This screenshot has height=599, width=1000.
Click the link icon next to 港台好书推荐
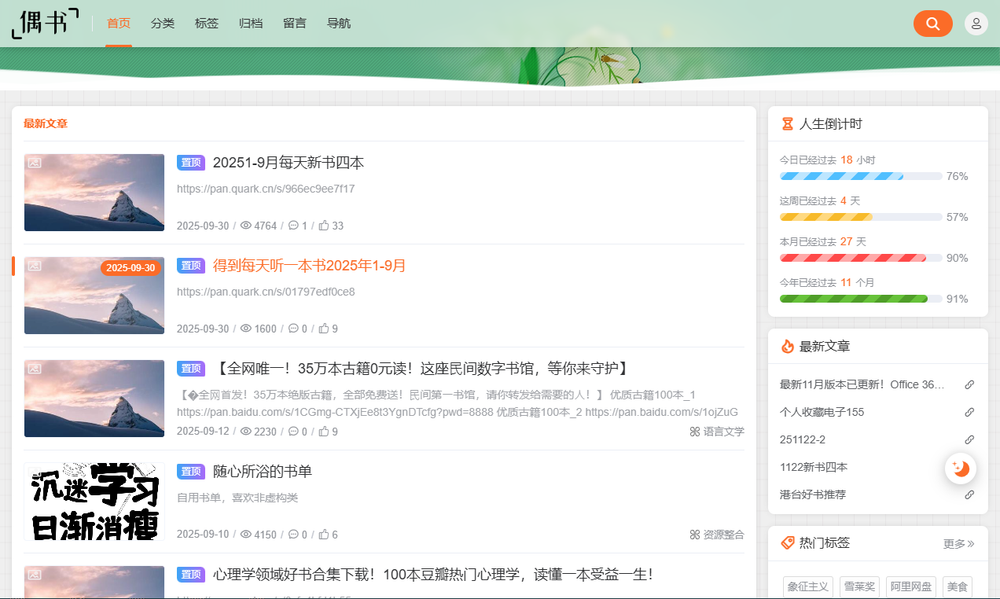pos(969,493)
